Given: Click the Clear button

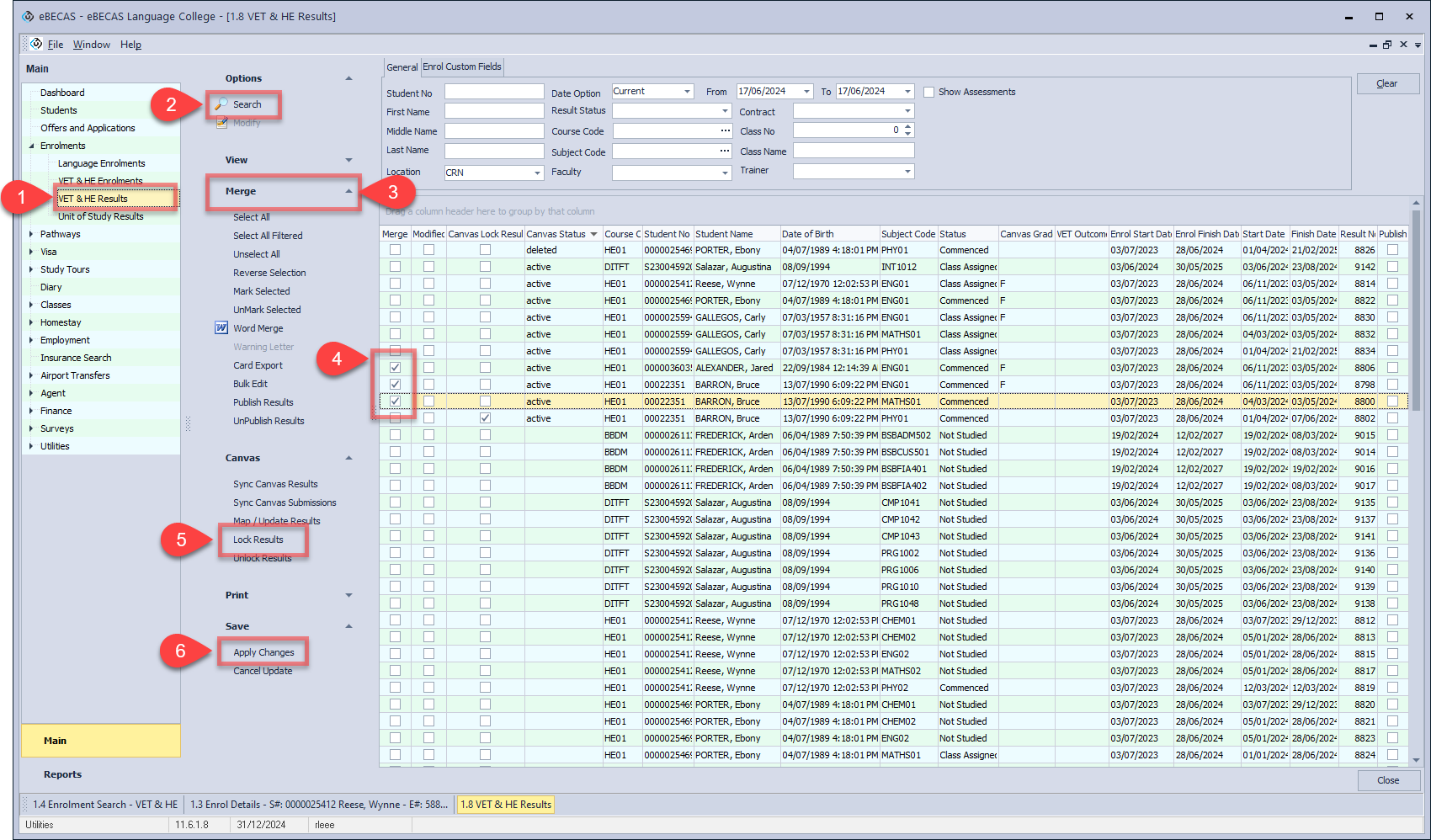Looking at the screenshot, I should 1387,83.
